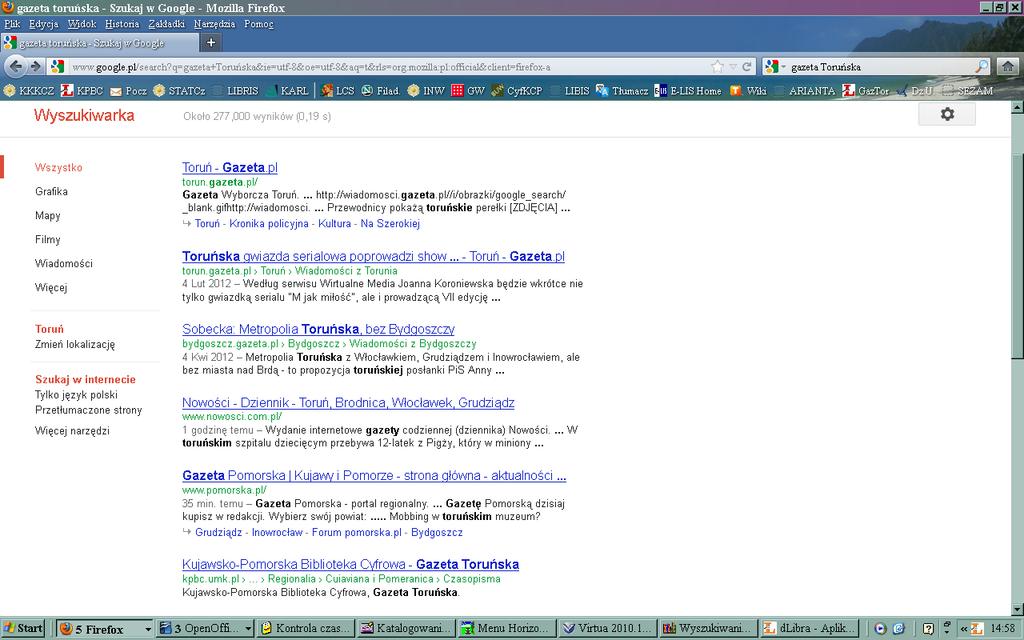Open Sobecka: Metropolia Toruńska result

click(319, 329)
